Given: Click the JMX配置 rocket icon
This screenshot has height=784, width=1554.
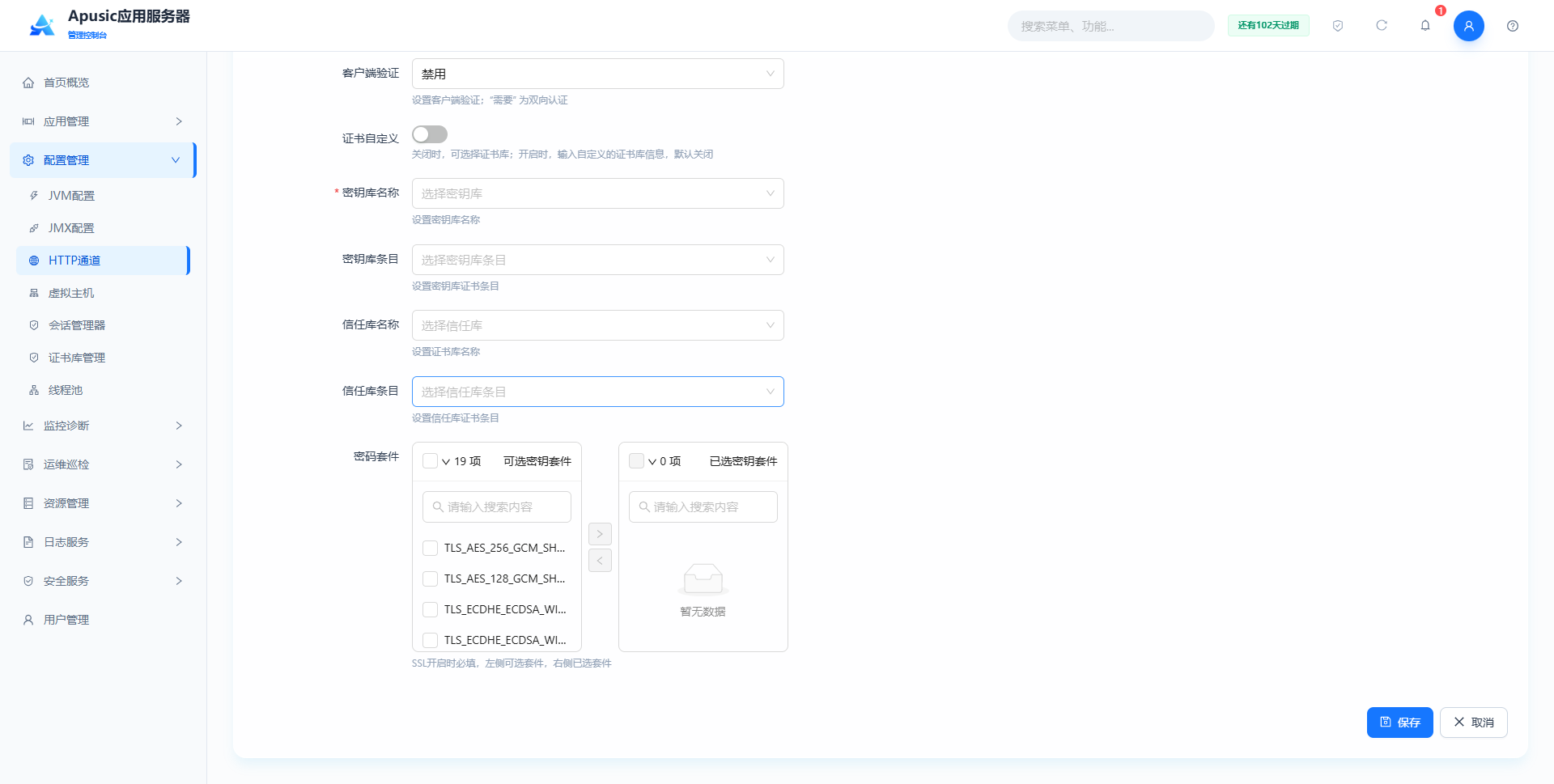Looking at the screenshot, I should point(34,228).
